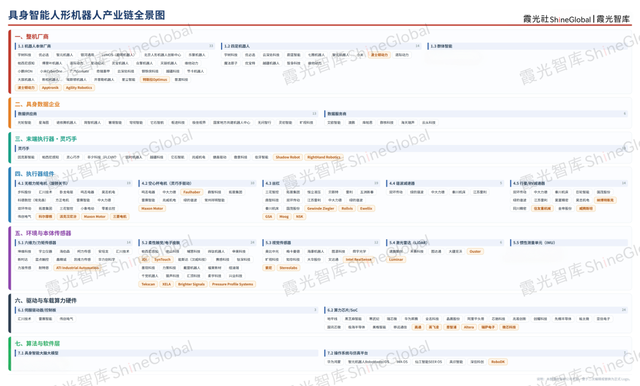Click the Tekscan tag

point(148,284)
